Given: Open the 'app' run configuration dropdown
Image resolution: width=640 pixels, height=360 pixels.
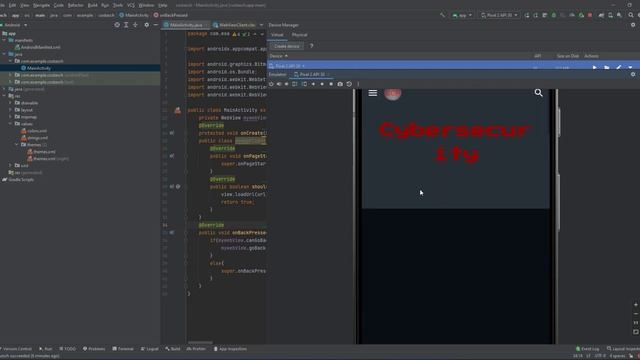Looking at the screenshot, I should tap(462, 15).
